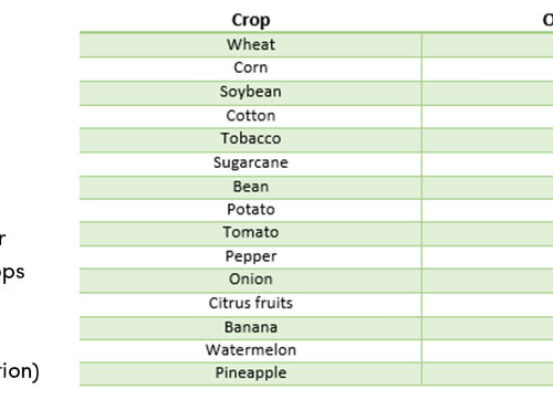This screenshot has width=553, height=400.
Task: Select the Citrus fruits cell
Action: (251, 304)
